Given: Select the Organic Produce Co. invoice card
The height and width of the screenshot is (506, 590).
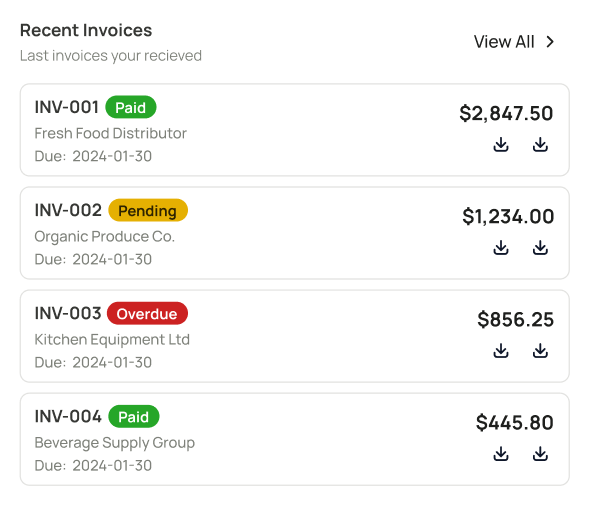Looking at the screenshot, I should (295, 233).
